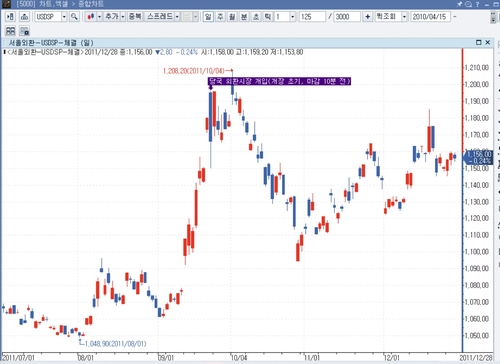Image resolution: width=500 pixels, height=364 pixels.
Task: Click the 2011/12/28 date axis label
Action: 476,358
